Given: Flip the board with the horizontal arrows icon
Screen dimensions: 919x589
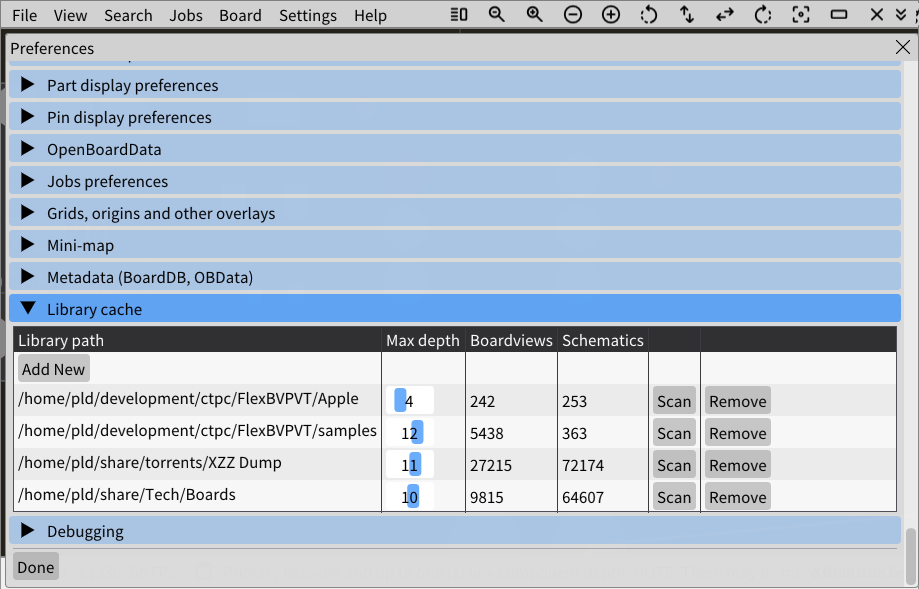Looking at the screenshot, I should [x=723, y=15].
